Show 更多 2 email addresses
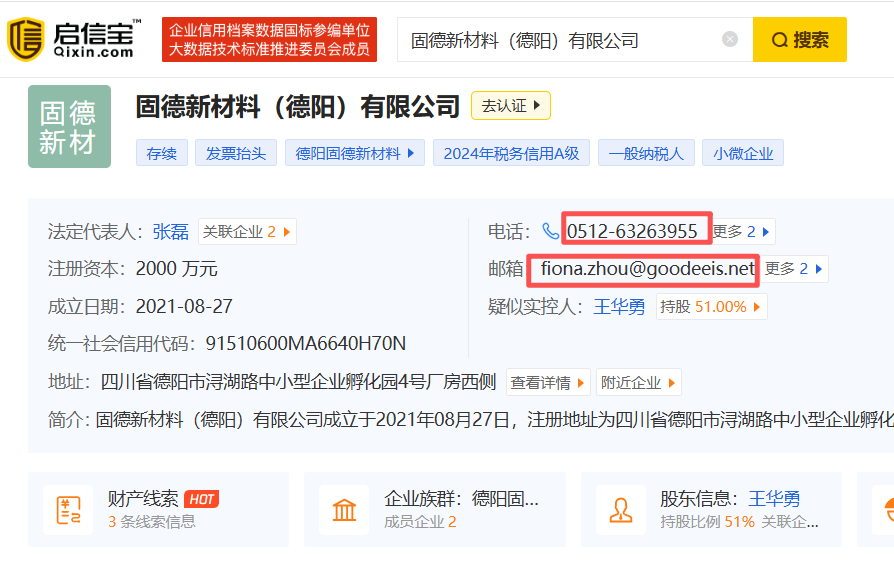894x570 pixels. point(794,268)
